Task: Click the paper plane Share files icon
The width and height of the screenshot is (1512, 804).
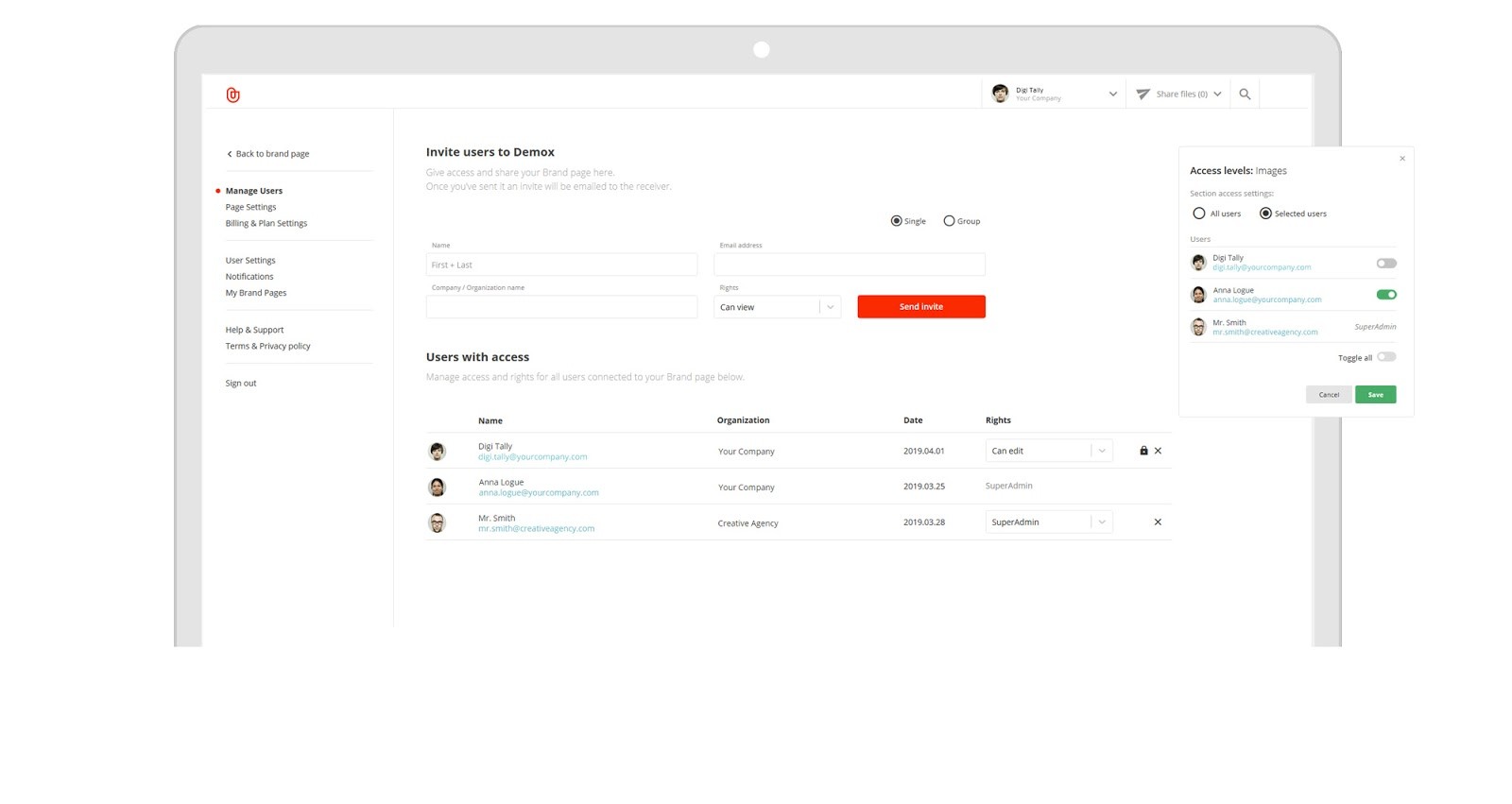Action: 1143,94
